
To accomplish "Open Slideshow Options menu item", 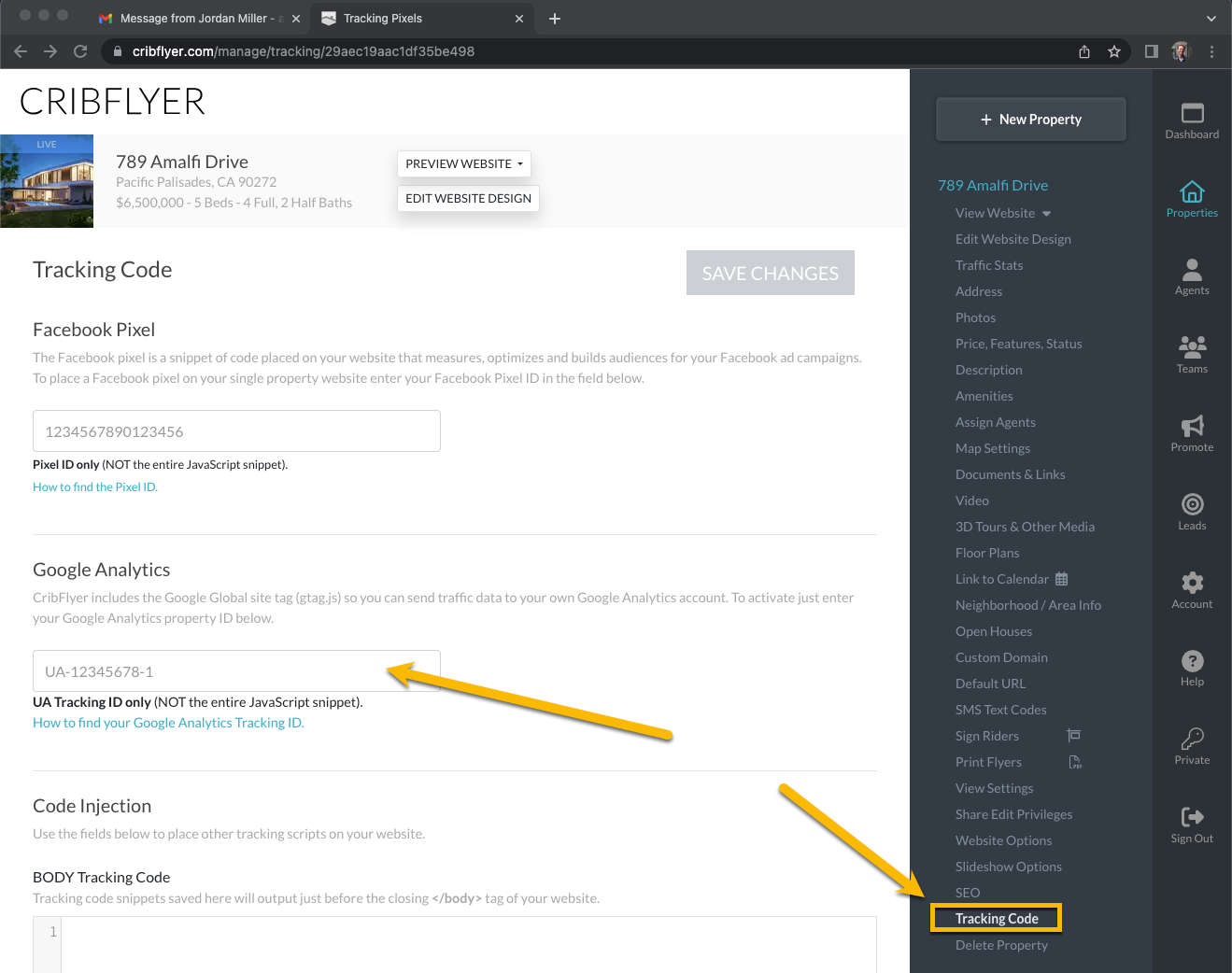I will tap(1008, 867).
